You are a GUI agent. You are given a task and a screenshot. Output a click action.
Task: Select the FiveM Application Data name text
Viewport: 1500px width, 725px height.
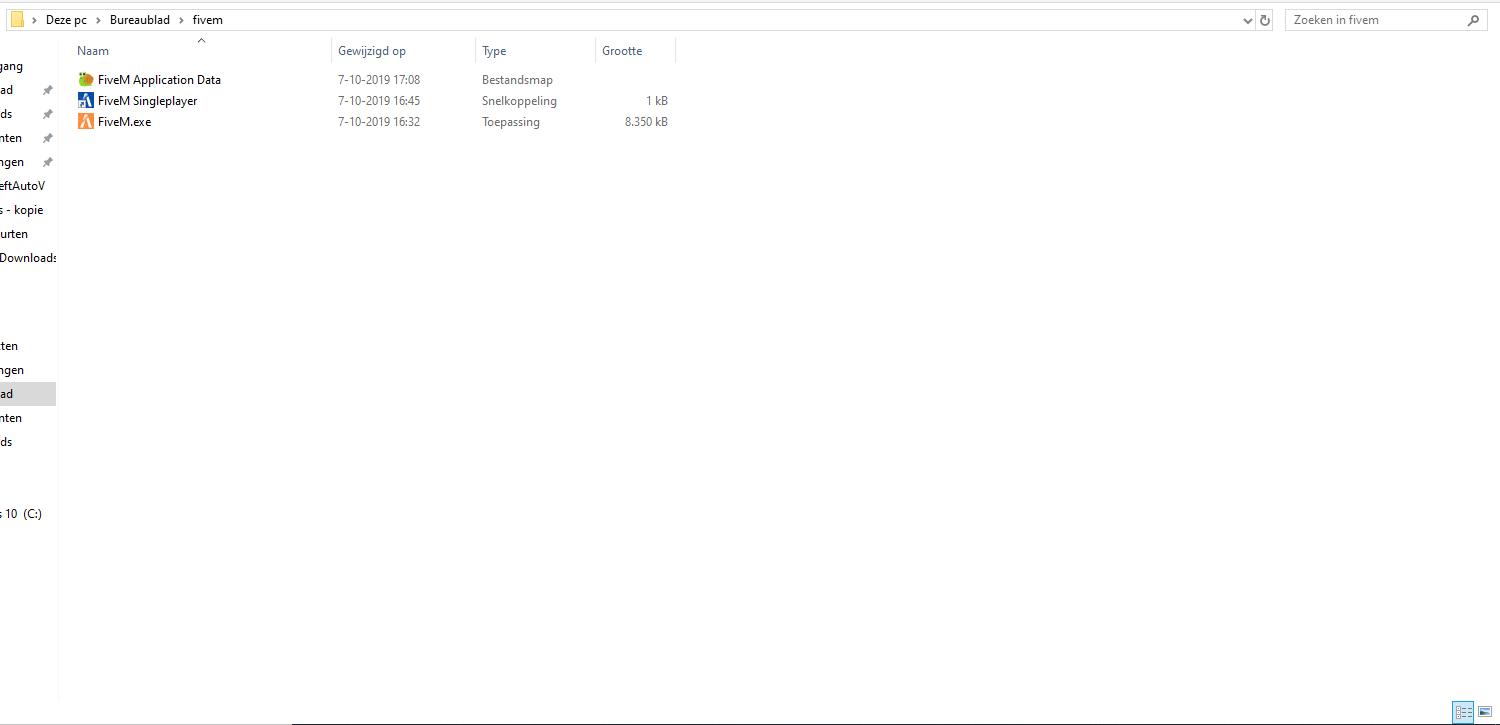159,80
